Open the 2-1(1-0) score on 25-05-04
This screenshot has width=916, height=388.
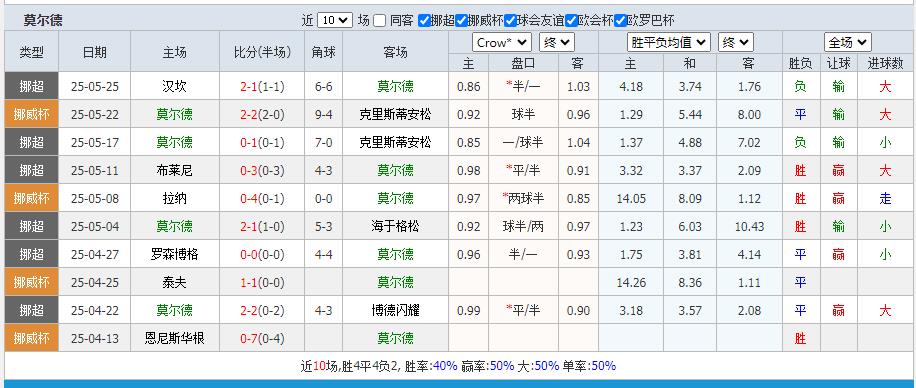(262, 226)
